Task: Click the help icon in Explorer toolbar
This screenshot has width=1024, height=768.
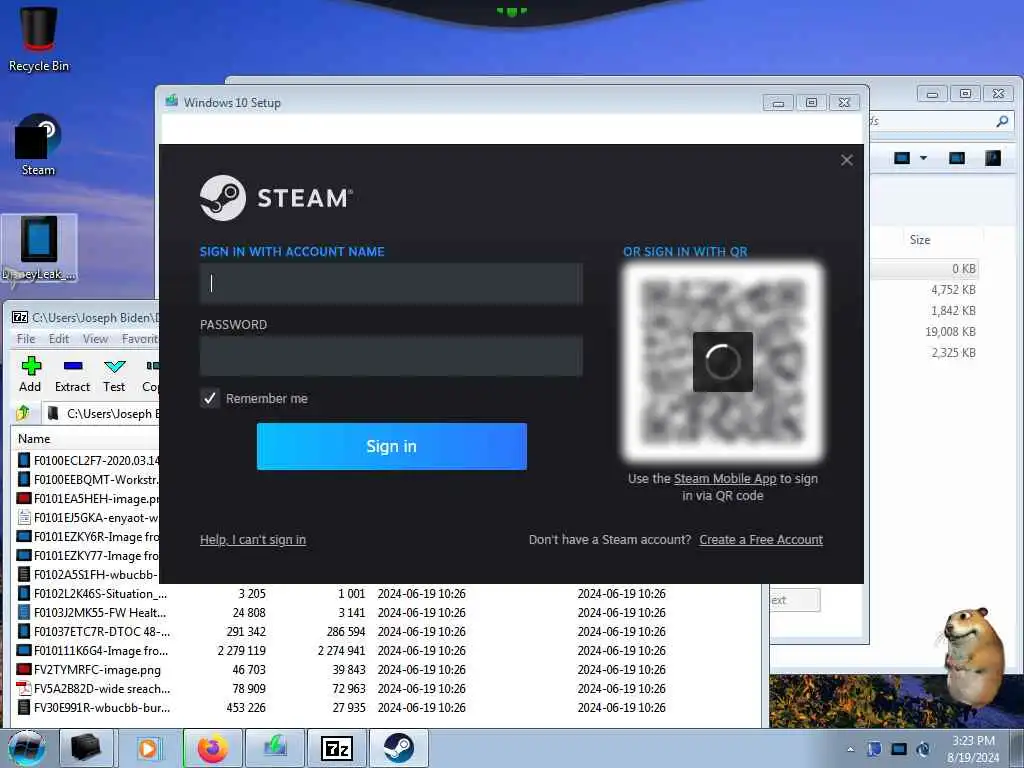Action: pos(993,158)
